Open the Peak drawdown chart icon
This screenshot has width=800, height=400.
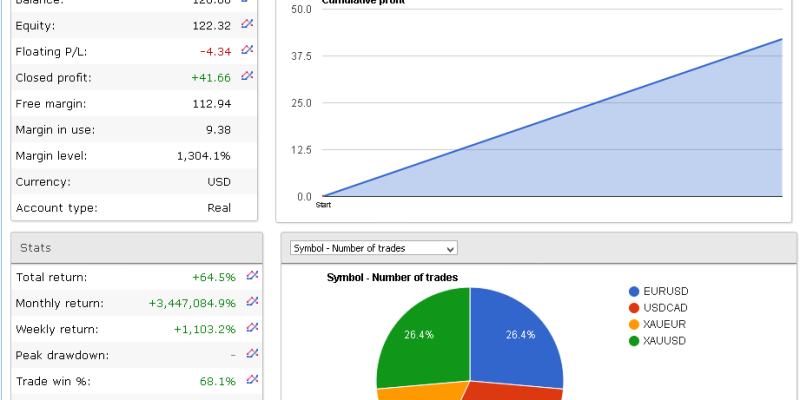coord(252,354)
